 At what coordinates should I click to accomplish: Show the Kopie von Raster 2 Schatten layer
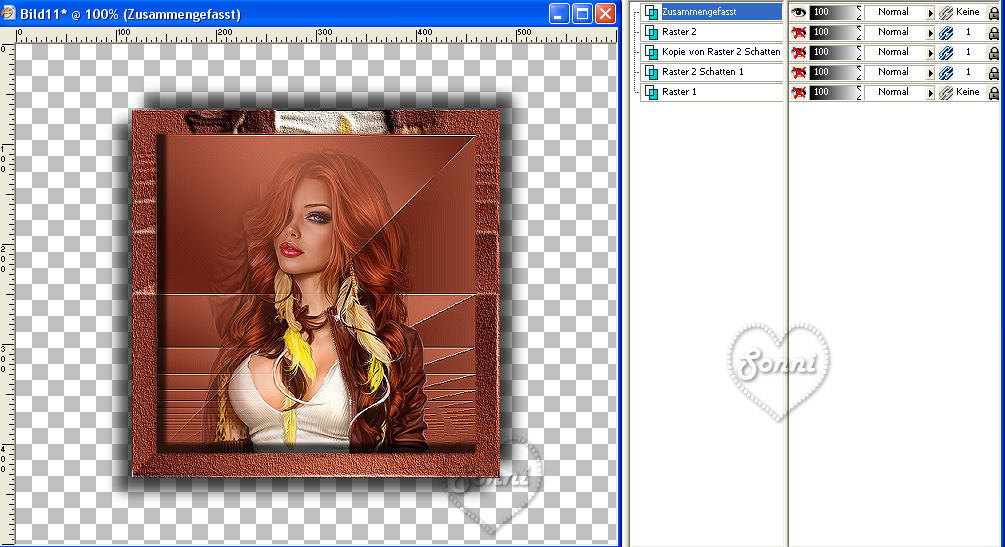pos(798,52)
